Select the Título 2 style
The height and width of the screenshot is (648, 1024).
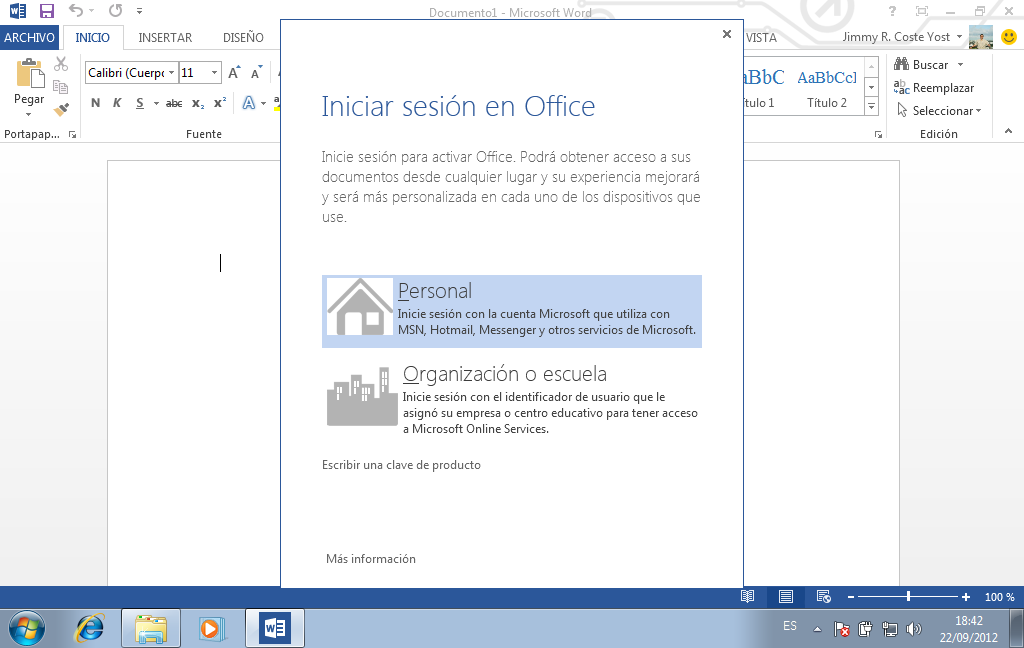click(x=827, y=88)
